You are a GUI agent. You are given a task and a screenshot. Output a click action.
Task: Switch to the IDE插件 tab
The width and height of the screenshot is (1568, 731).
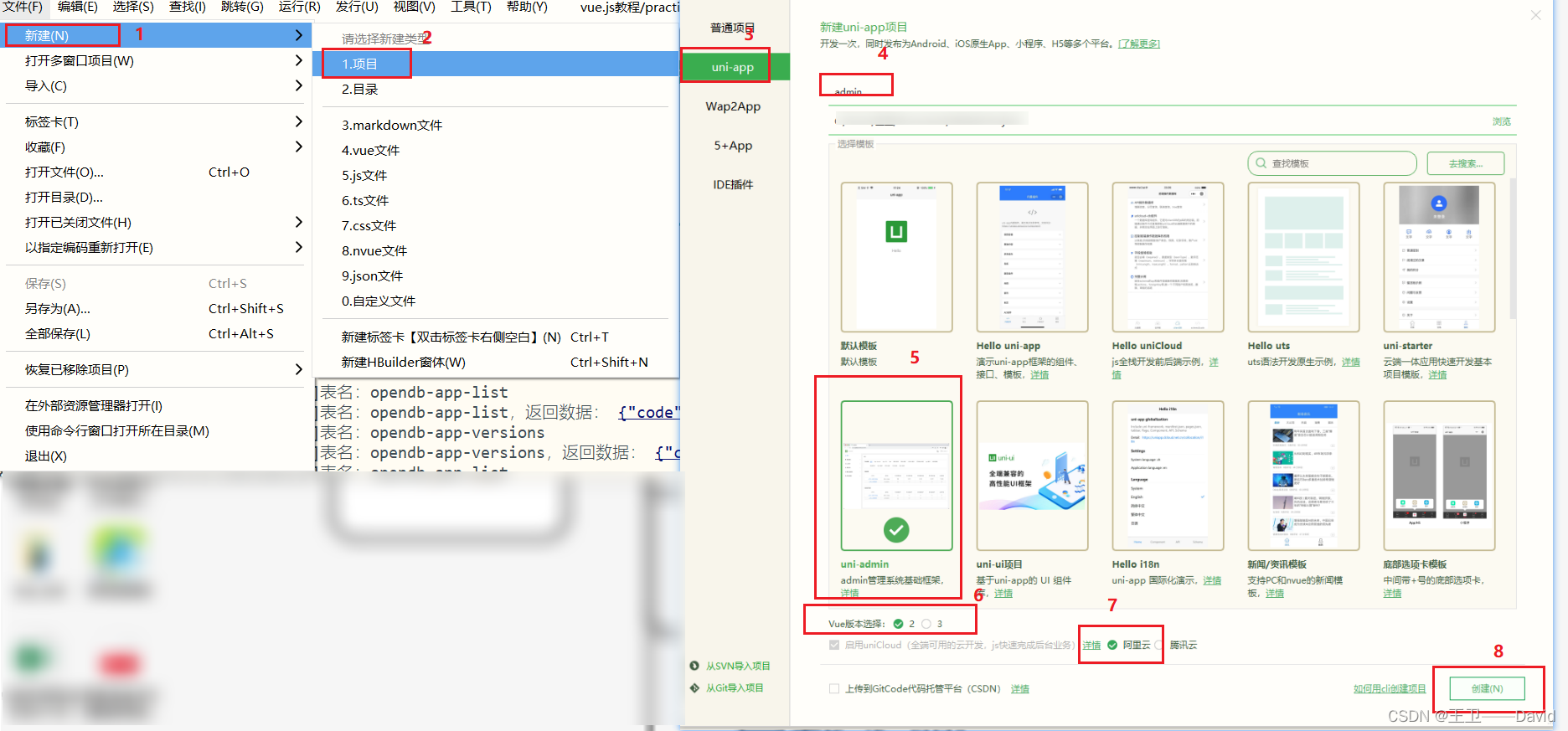(x=733, y=184)
